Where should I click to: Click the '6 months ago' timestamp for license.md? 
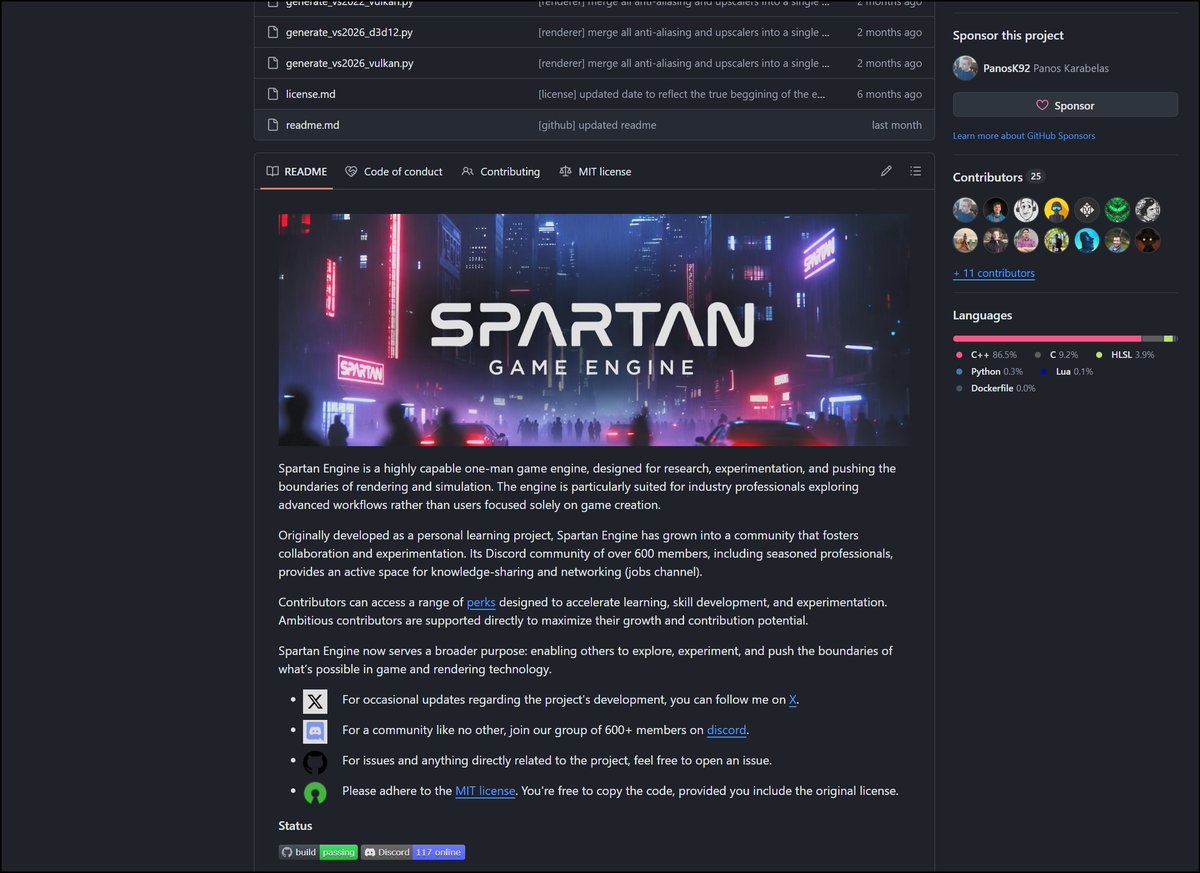pyautogui.click(x=889, y=94)
